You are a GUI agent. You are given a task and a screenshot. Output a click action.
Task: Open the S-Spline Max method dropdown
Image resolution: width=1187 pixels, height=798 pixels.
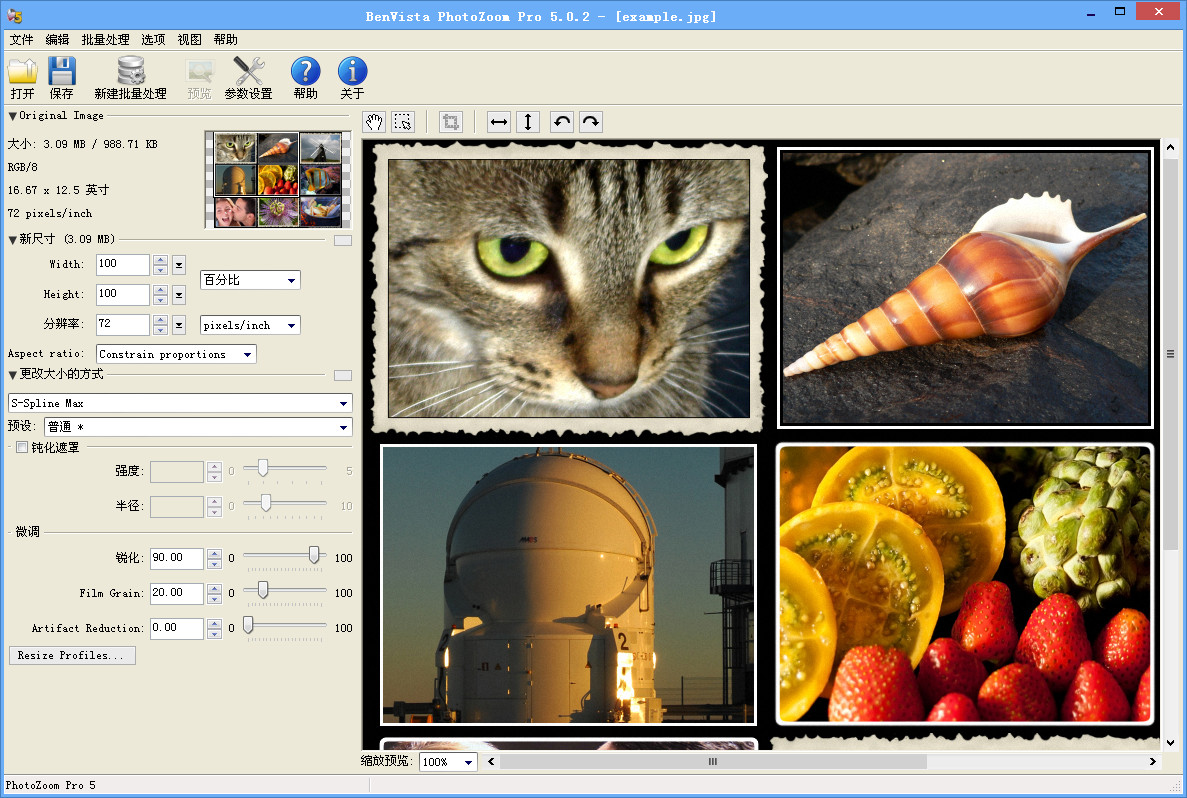coord(180,404)
